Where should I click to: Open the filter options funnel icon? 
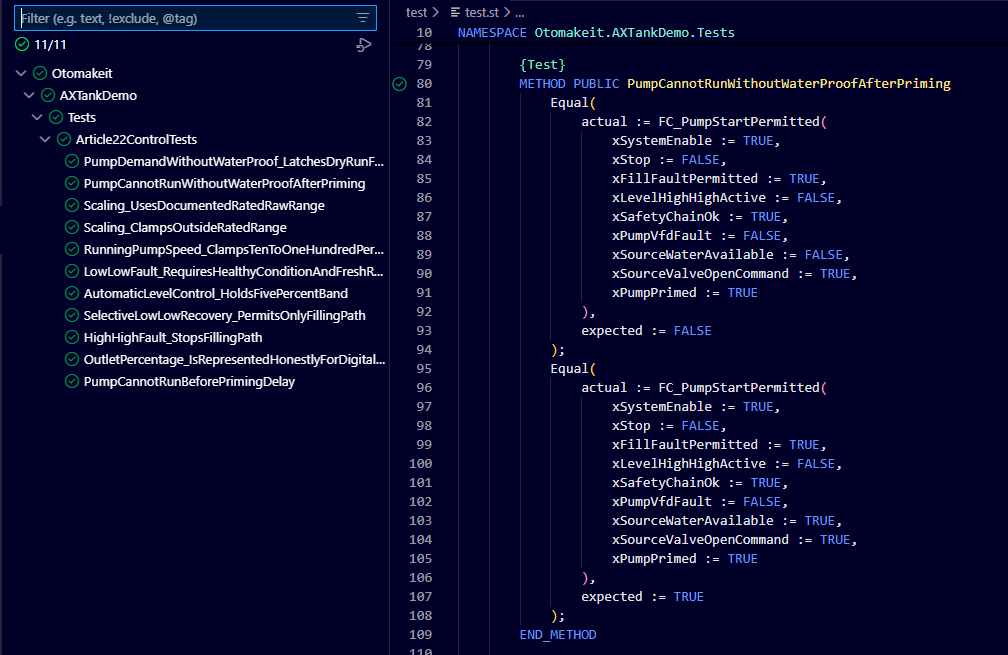click(363, 18)
